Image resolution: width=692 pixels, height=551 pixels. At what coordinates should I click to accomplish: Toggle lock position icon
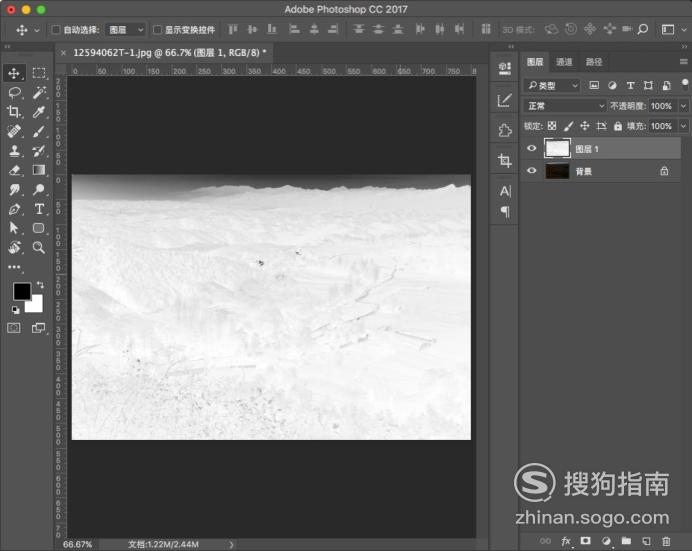point(585,126)
